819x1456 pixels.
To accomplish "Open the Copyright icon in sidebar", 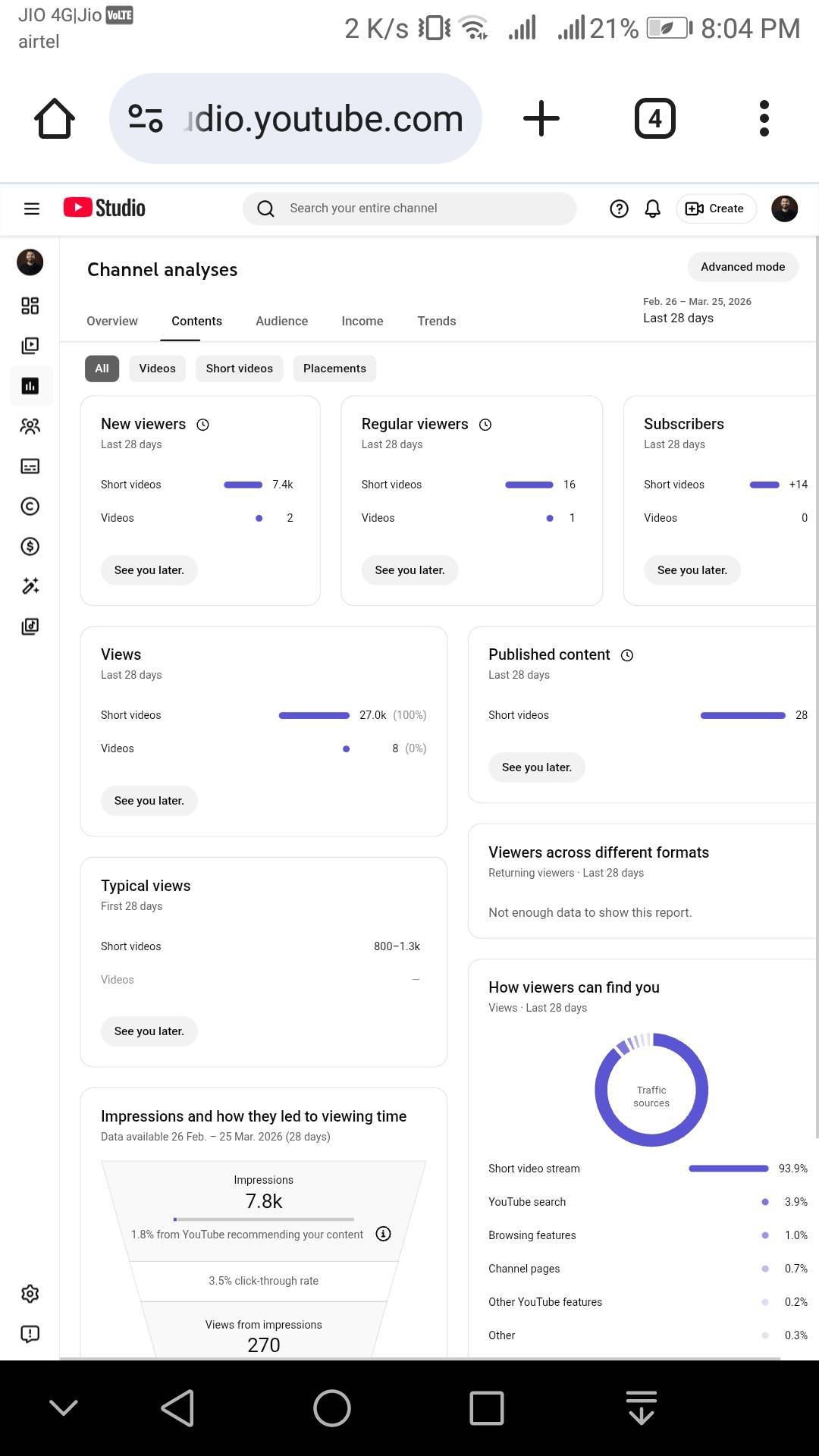I will click(30, 507).
